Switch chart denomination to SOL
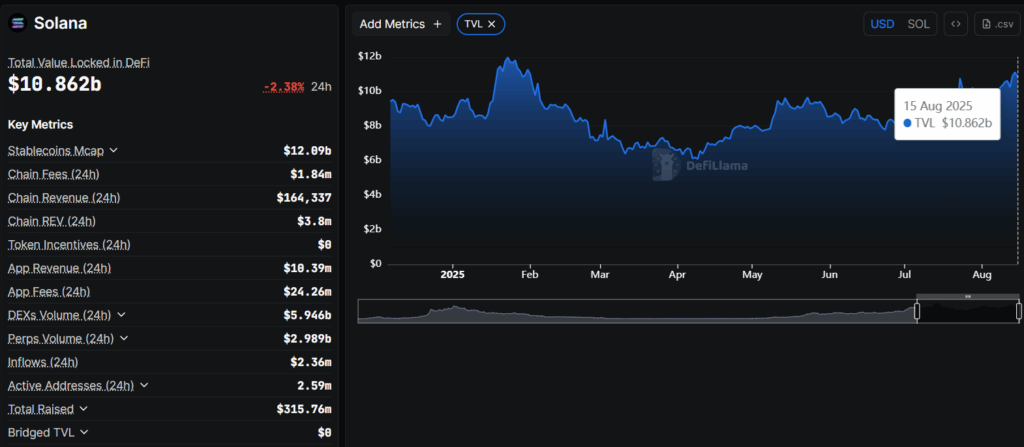1024x447 pixels. [918, 24]
